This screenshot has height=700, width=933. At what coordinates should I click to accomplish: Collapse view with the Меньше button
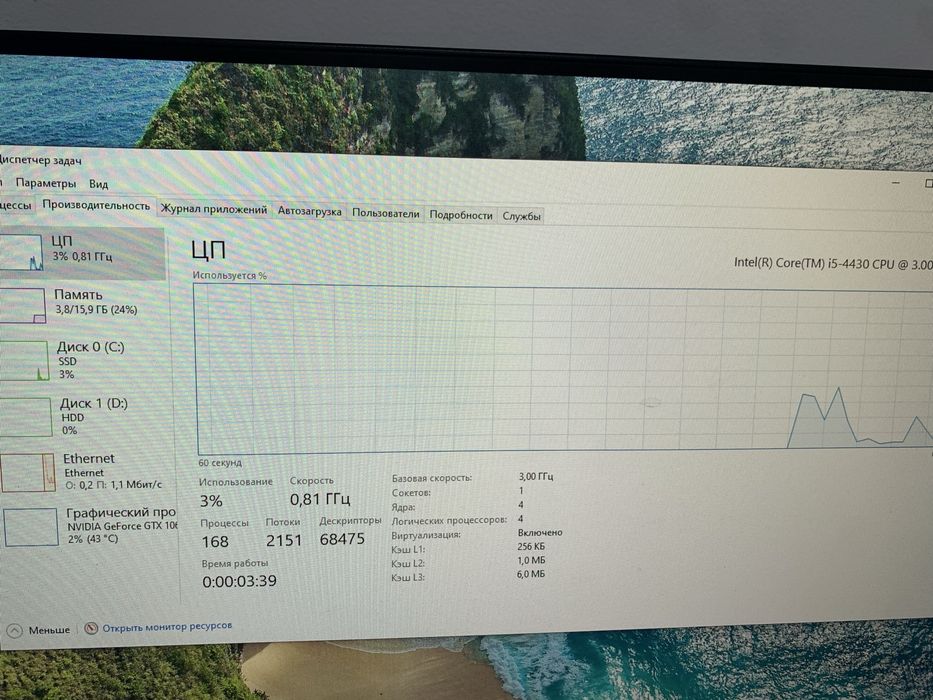[x=39, y=630]
